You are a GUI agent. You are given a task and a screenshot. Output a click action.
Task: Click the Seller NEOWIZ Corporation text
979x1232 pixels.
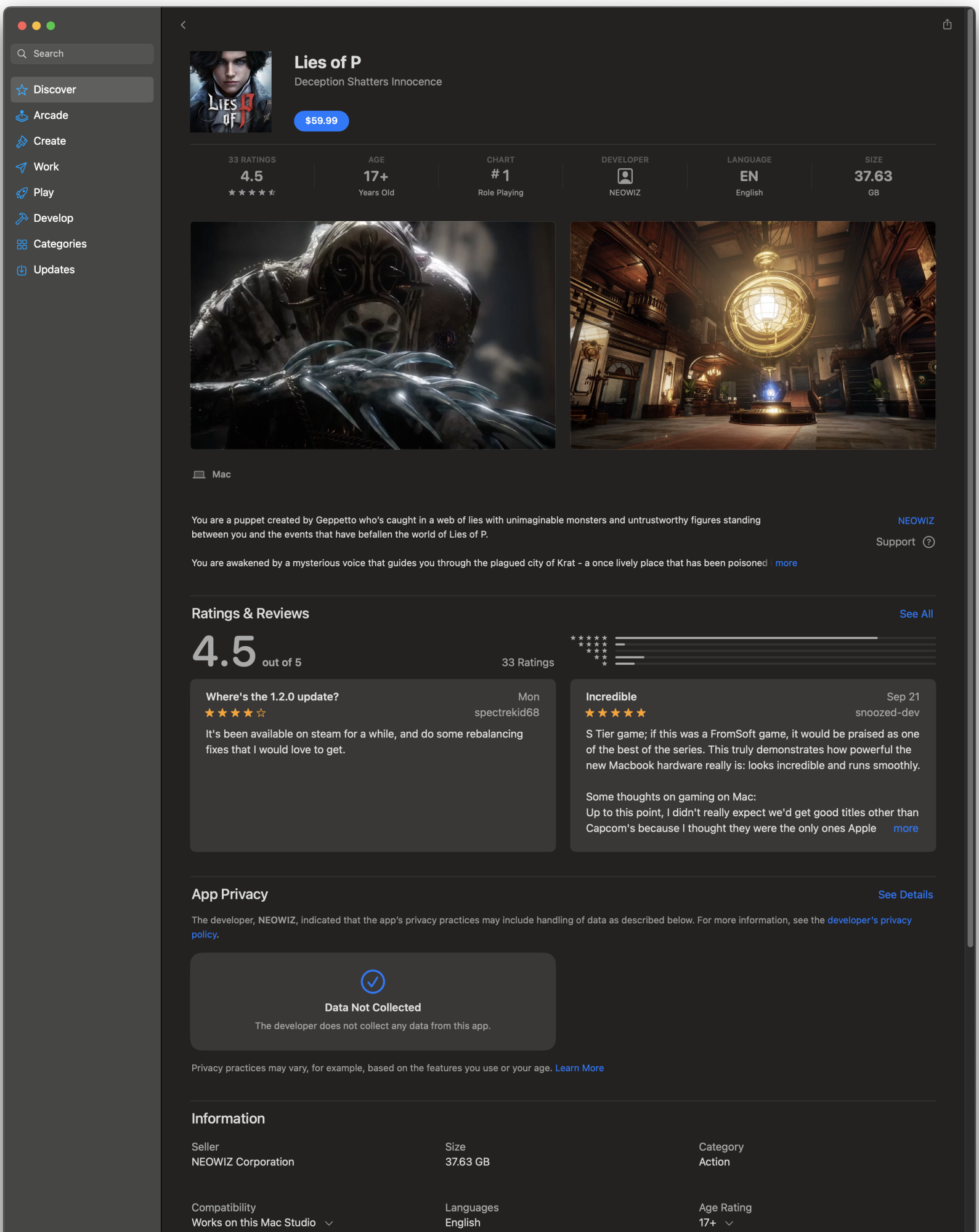pyautogui.click(x=243, y=1162)
